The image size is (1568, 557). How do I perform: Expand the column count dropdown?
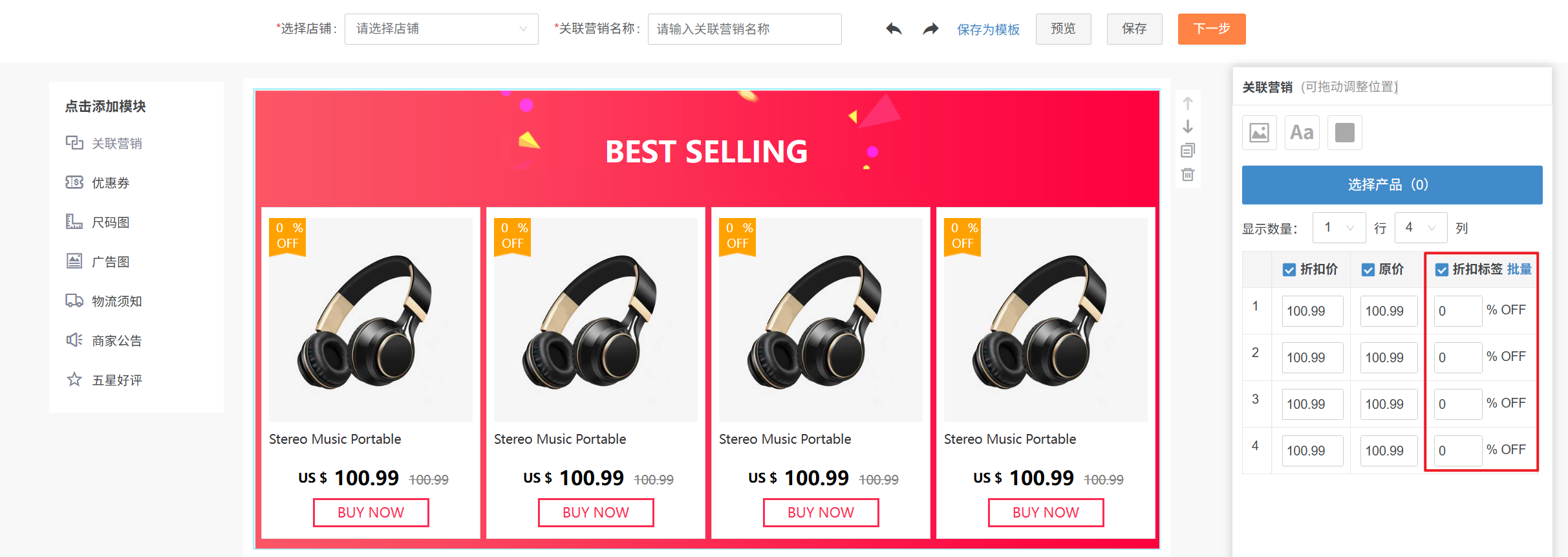1421,228
